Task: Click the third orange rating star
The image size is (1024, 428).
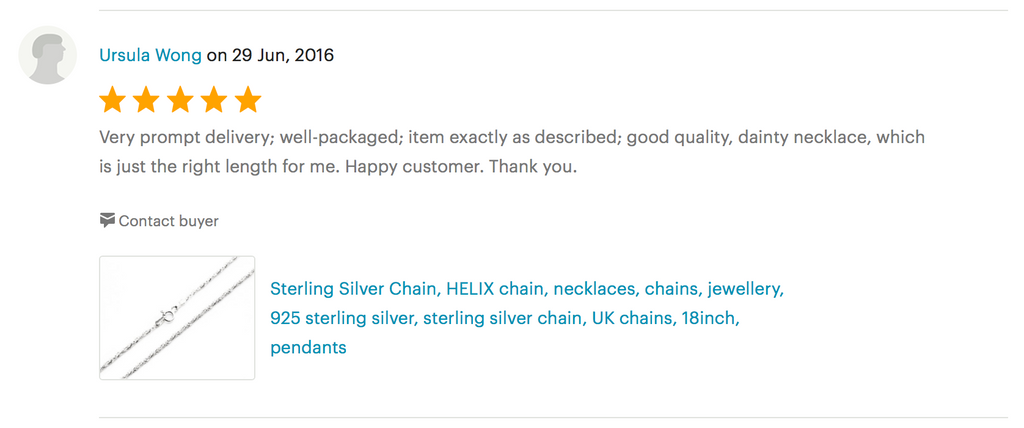Action: 180,100
